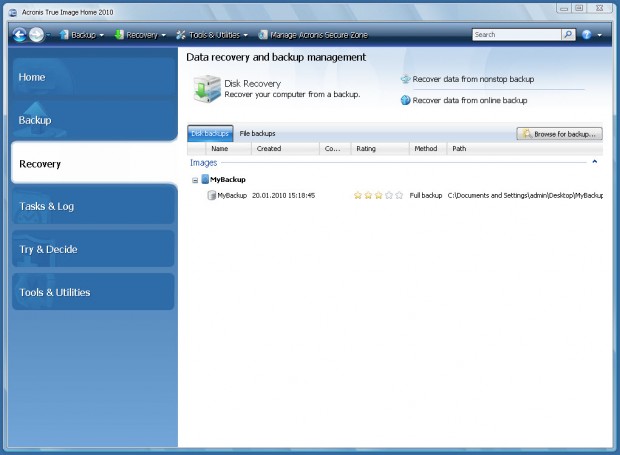The width and height of the screenshot is (620, 455).
Task: Open the Tools & Utilities sidebar section
Action: click(x=94, y=292)
